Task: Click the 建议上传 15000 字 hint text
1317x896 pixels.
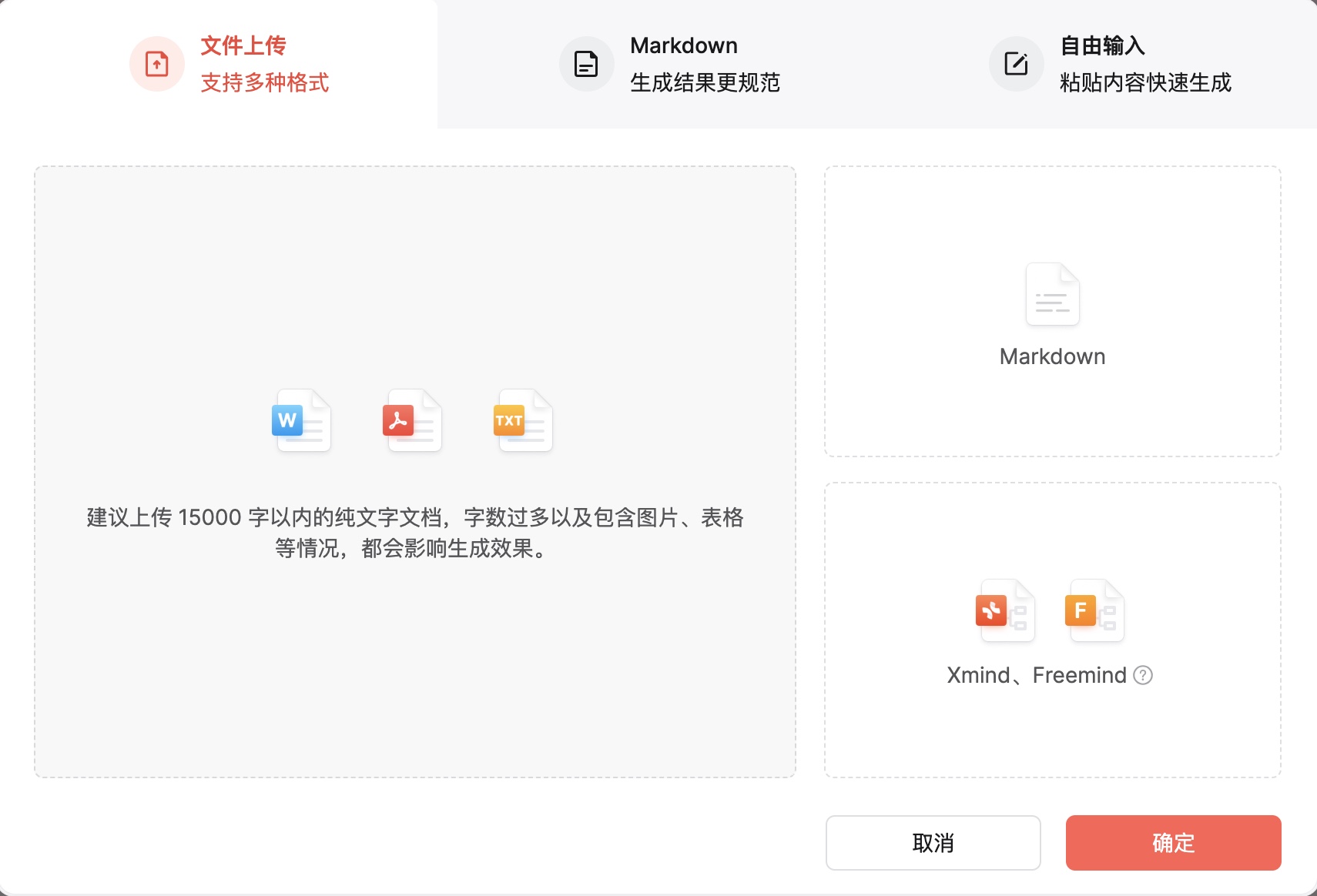Action: (x=415, y=533)
